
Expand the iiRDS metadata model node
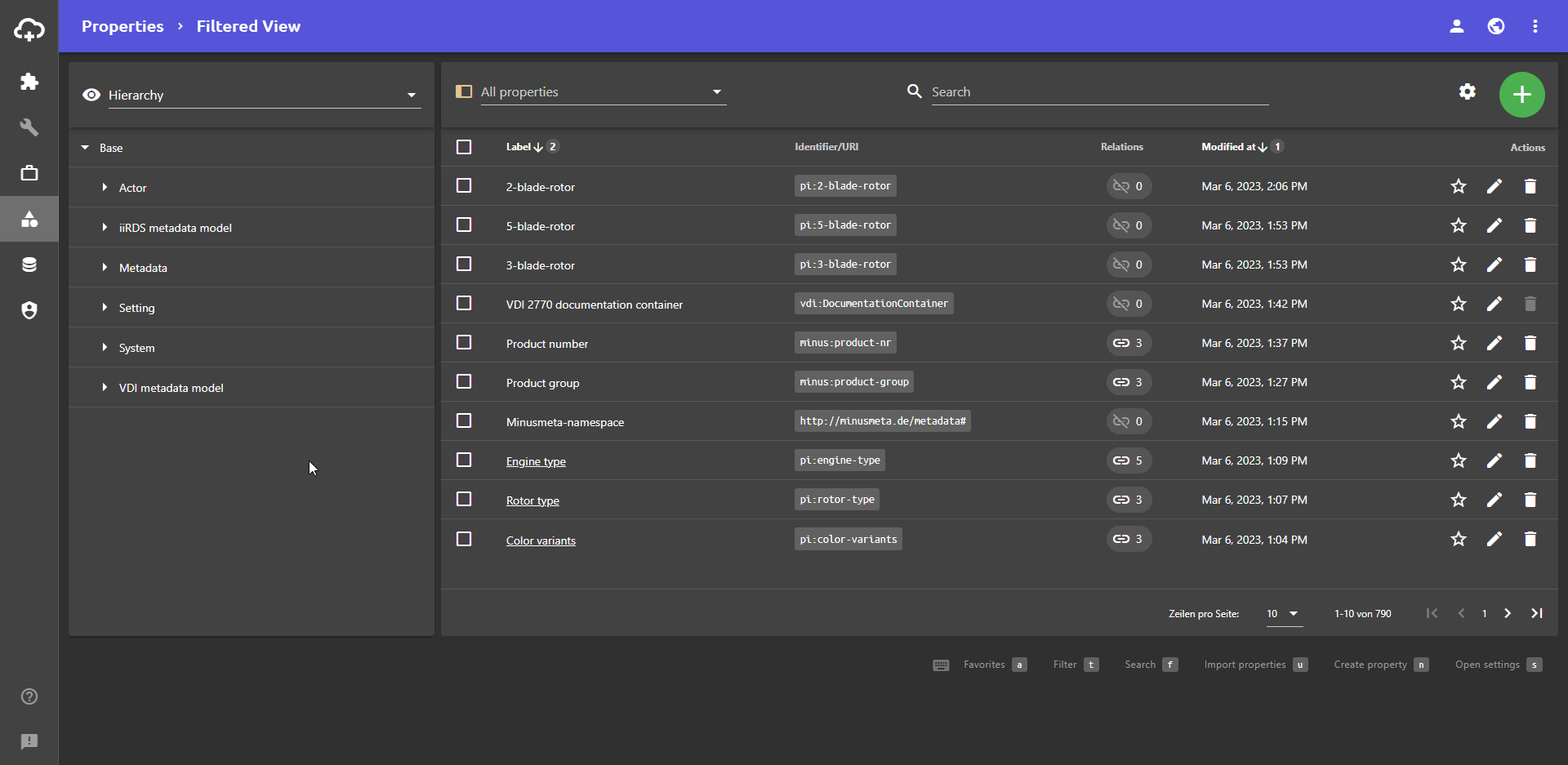click(x=105, y=228)
